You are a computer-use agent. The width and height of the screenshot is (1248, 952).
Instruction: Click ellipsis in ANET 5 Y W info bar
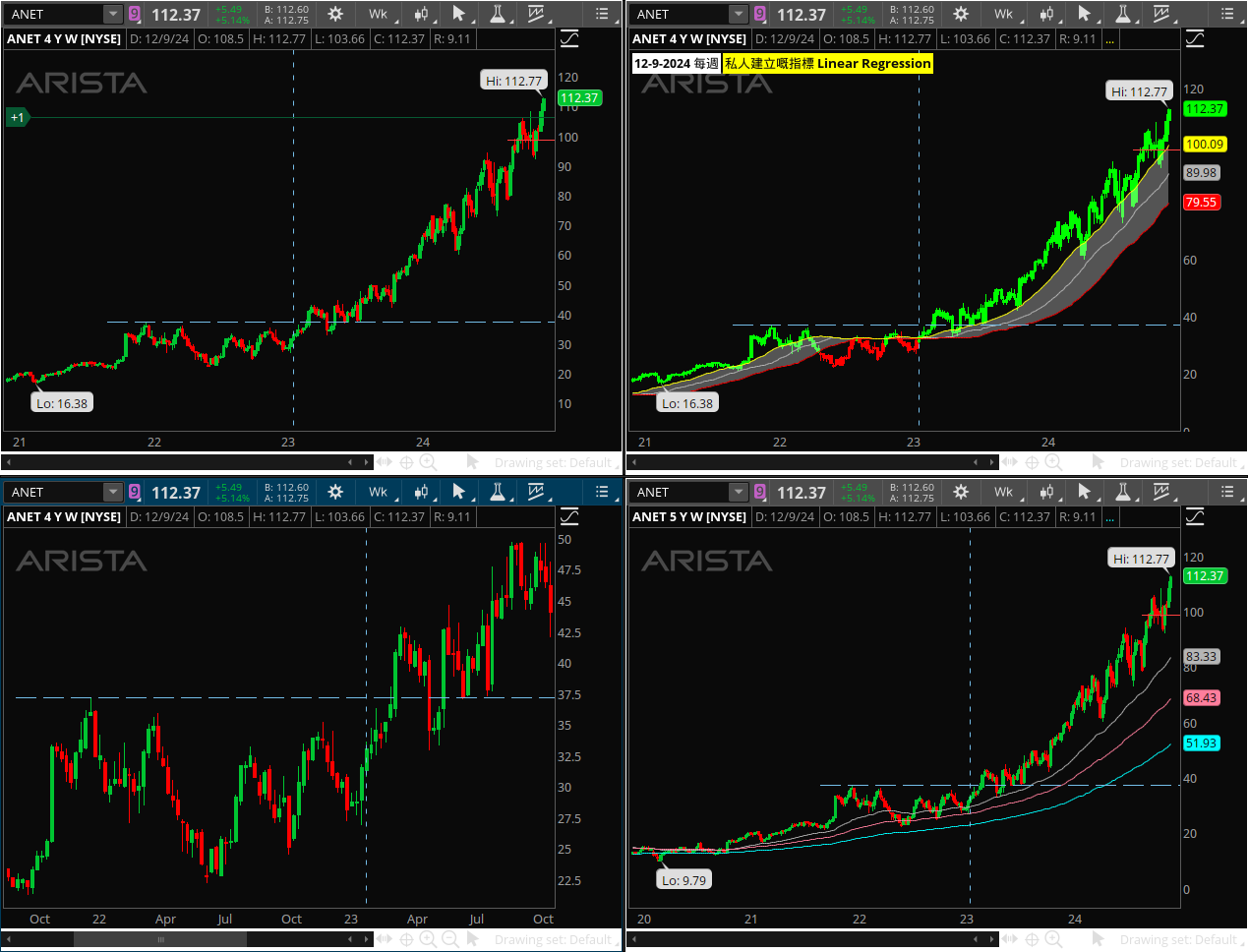pos(1109,517)
